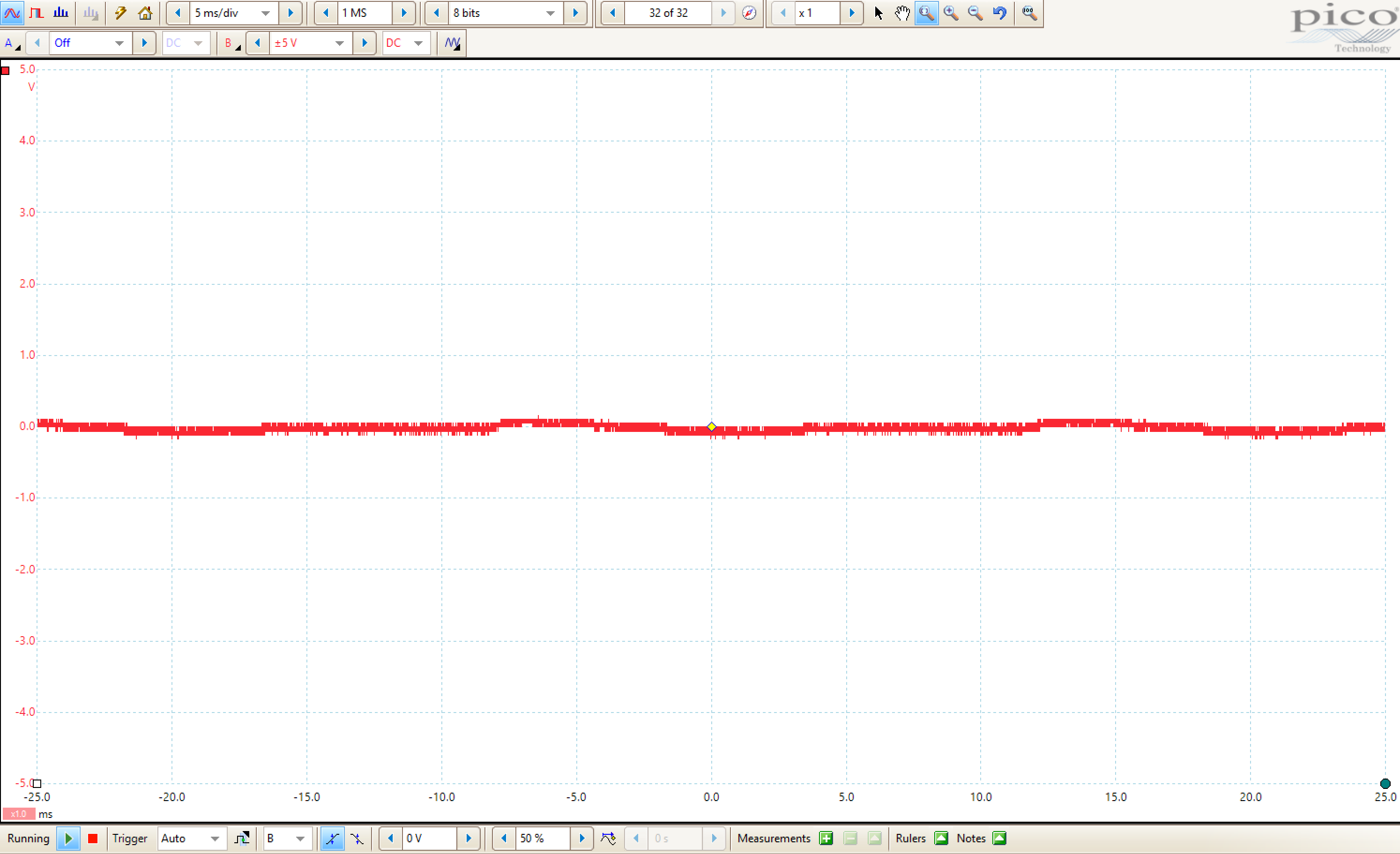1400x854 pixels.
Task: Click the Trigger label
Action: (x=129, y=838)
